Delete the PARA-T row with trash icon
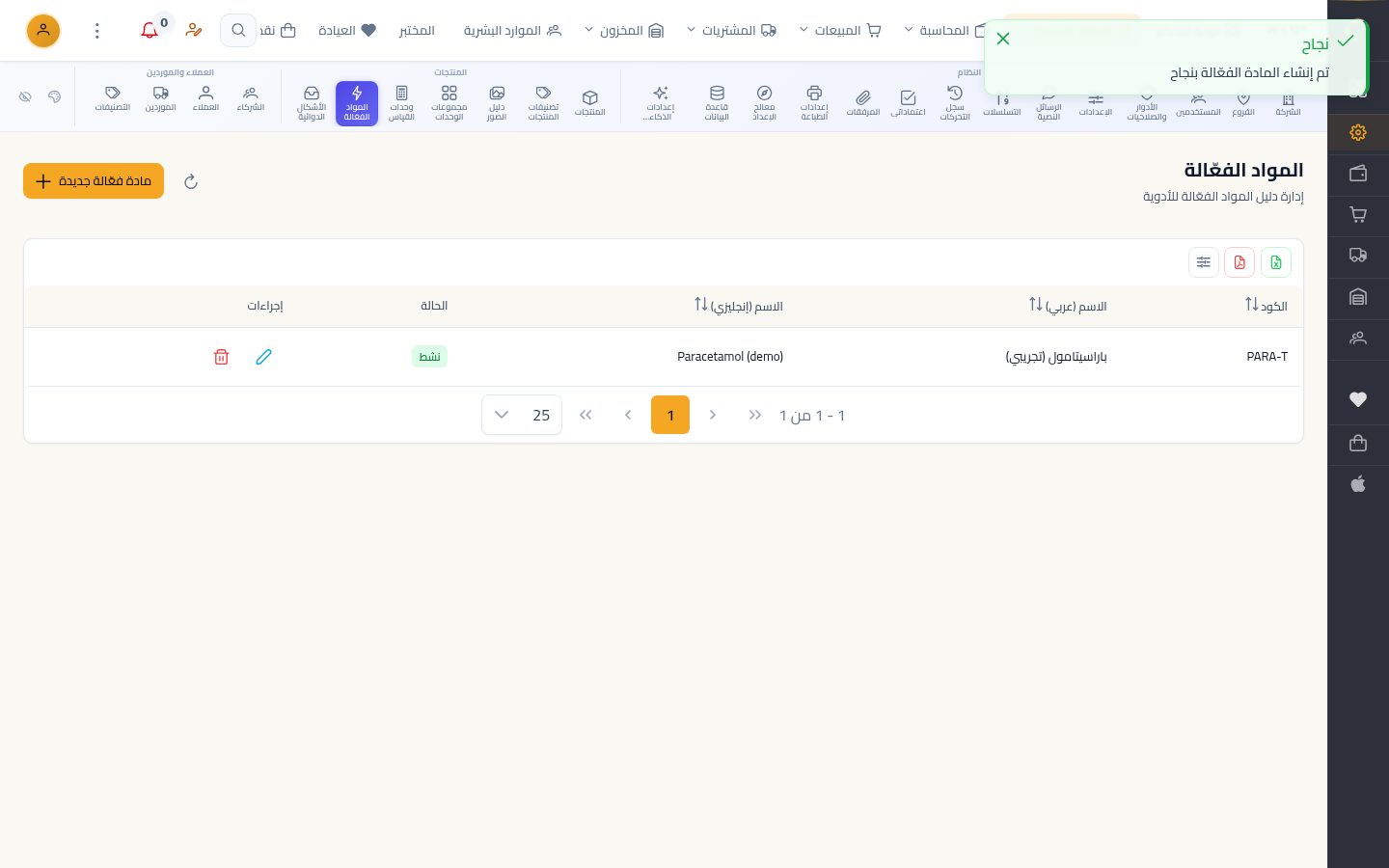The height and width of the screenshot is (868, 1389). 221,357
